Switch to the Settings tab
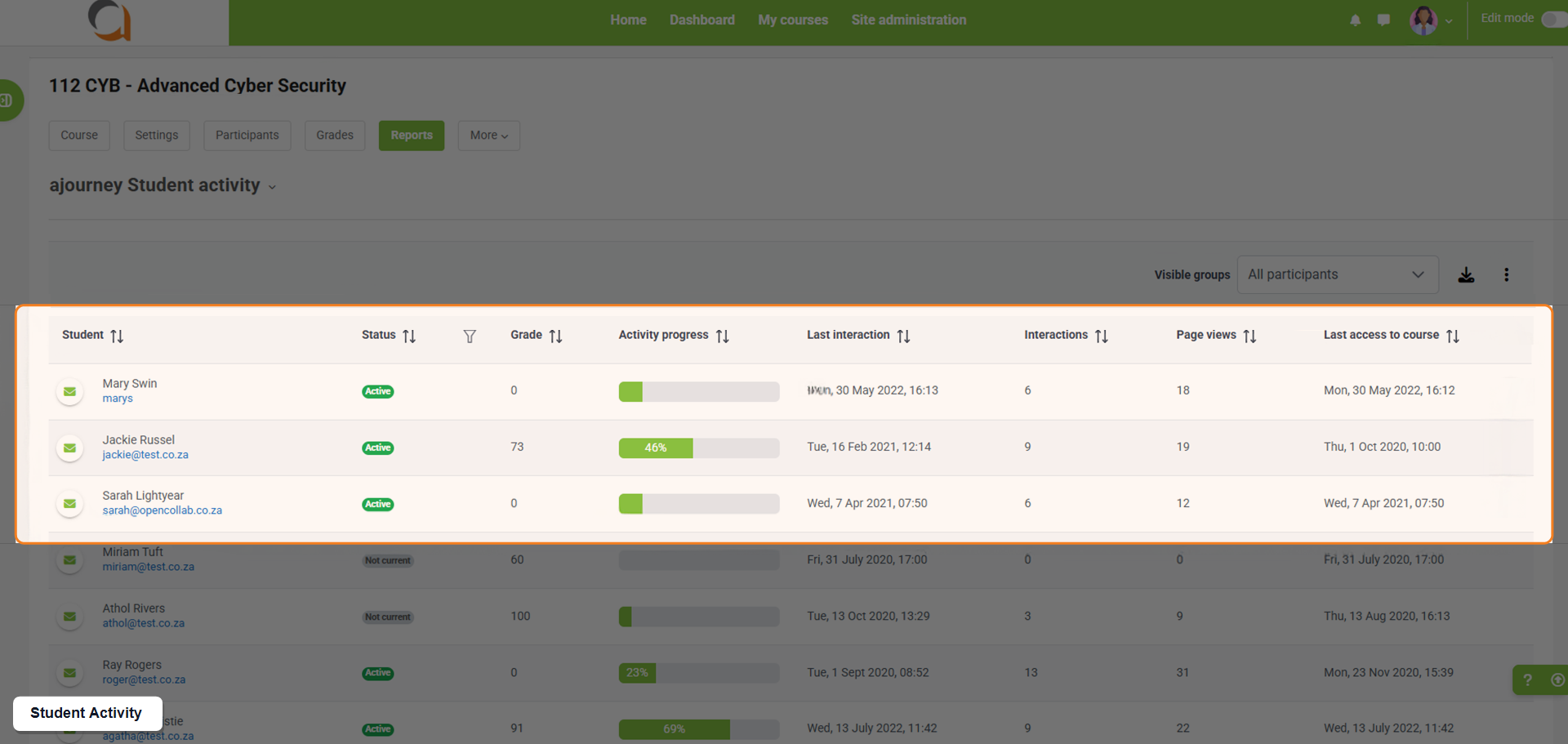1568x744 pixels. click(x=157, y=136)
